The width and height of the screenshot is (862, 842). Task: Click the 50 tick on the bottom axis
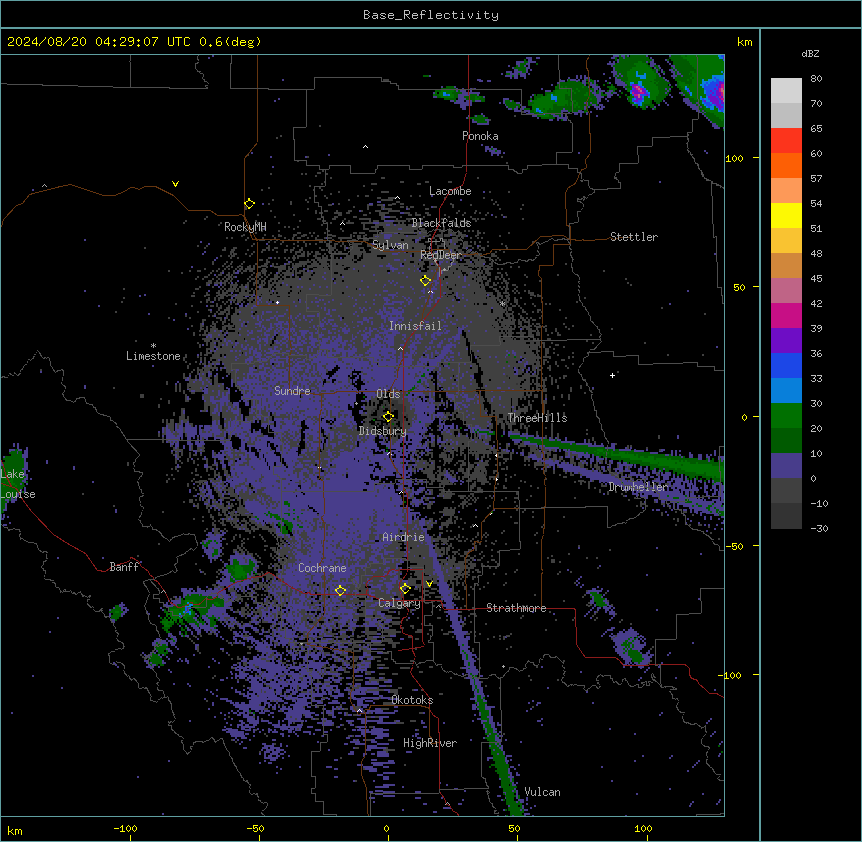pyautogui.click(x=514, y=828)
